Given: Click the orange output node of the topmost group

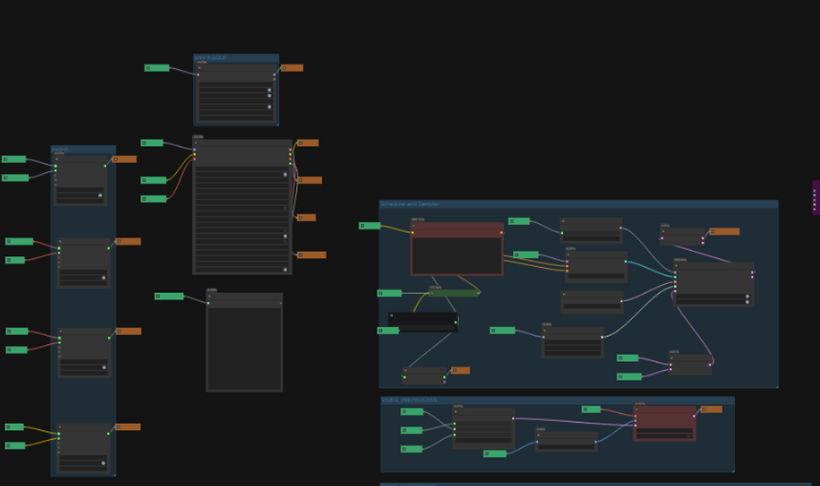Looking at the screenshot, I should point(291,68).
